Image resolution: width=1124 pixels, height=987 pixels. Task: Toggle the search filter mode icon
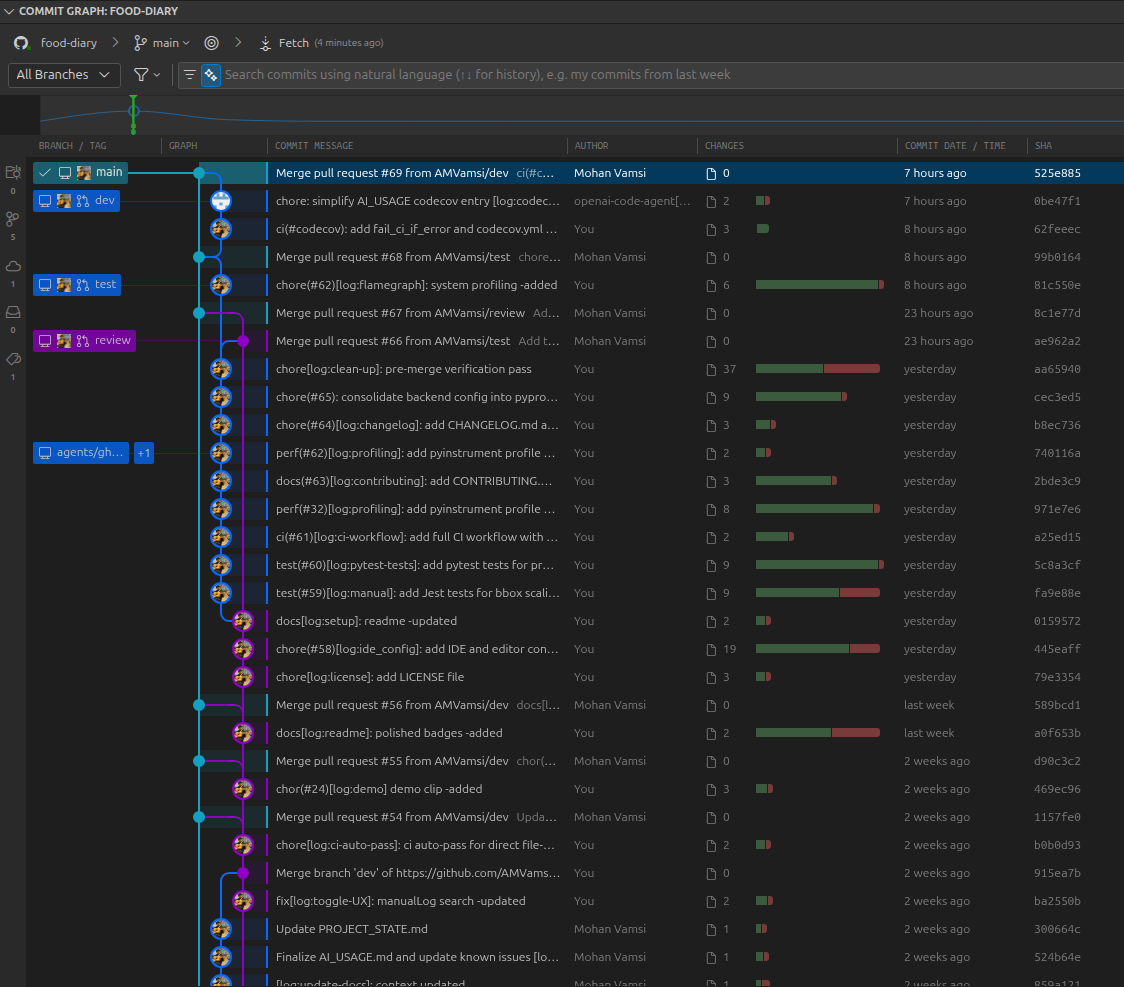189,75
